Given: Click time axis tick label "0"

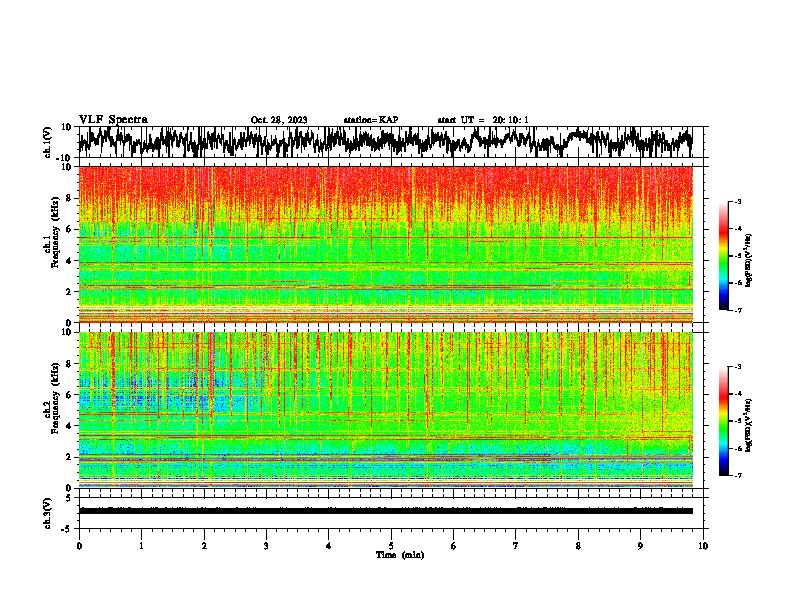Looking at the screenshot, I should coord(79,546).
